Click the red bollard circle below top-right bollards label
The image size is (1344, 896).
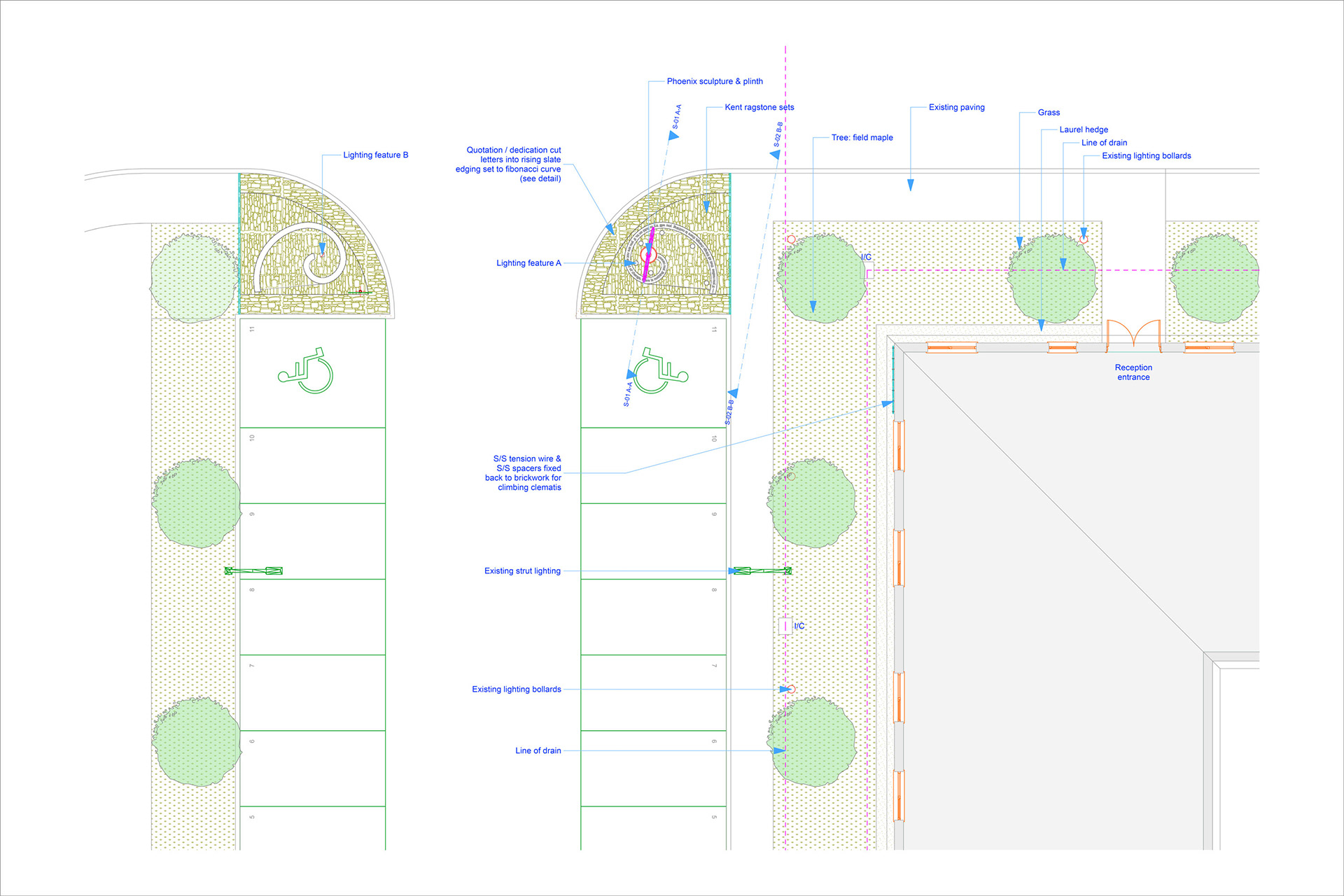pos(1084,239)
